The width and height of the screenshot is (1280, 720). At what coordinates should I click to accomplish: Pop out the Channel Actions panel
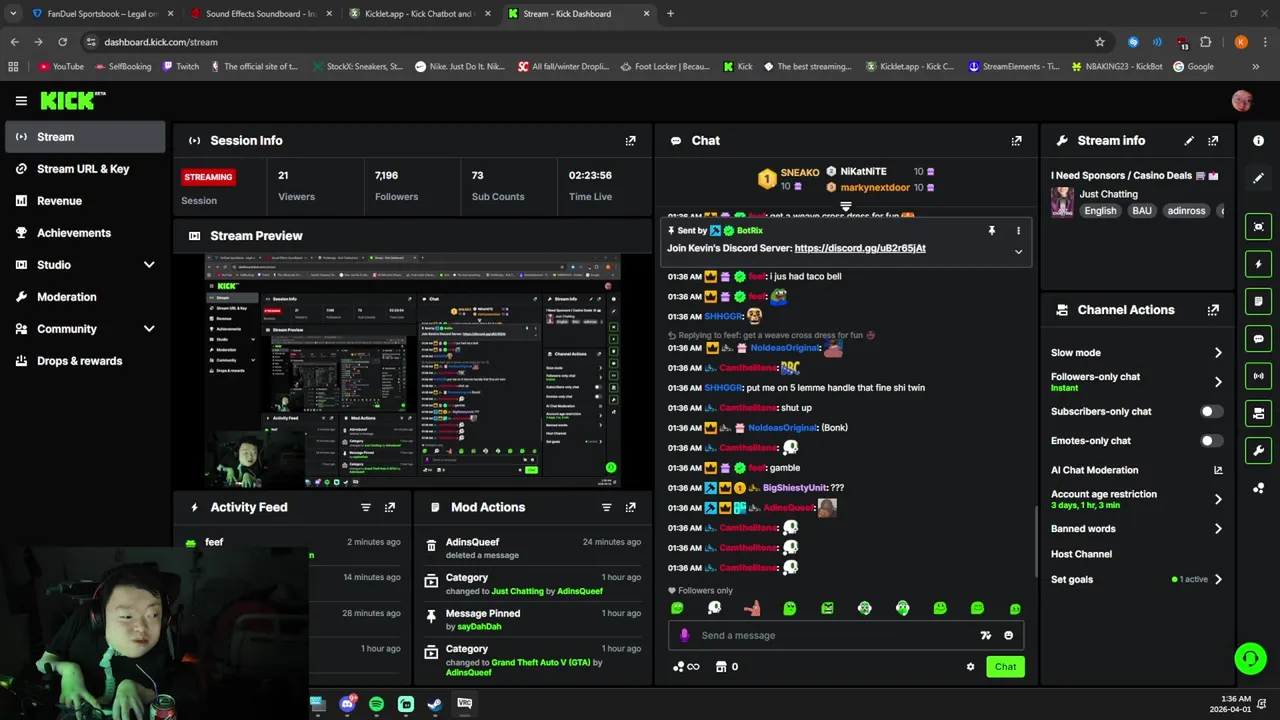click(1213, 310)
